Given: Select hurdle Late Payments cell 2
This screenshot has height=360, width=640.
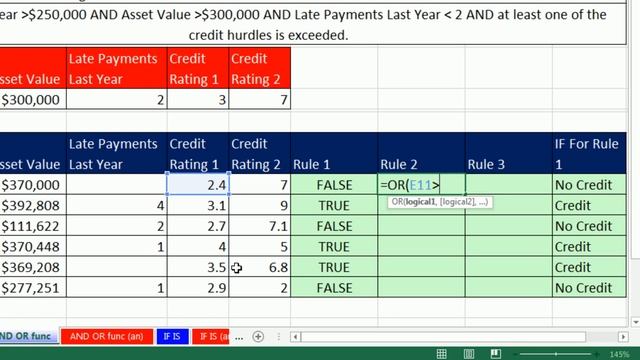Looking at the screenshot, I should 117,99.
